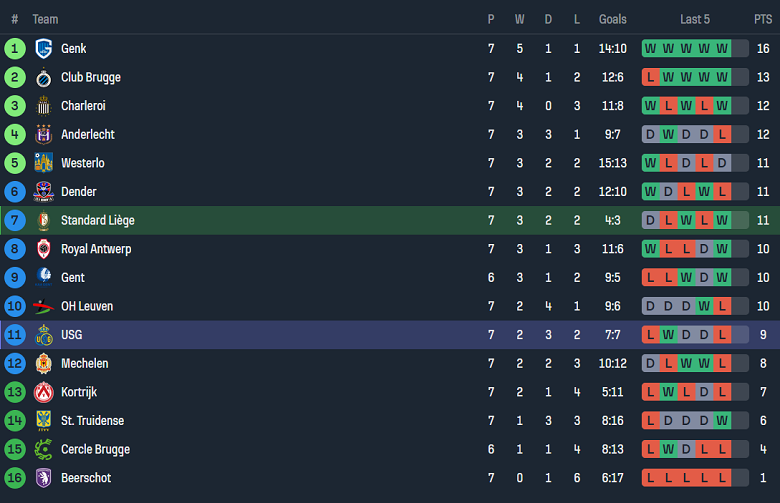Viewport: 780px width, 503px height.
Task: Click the Royal Antwerp crest icon
Action: coord(43,249)
